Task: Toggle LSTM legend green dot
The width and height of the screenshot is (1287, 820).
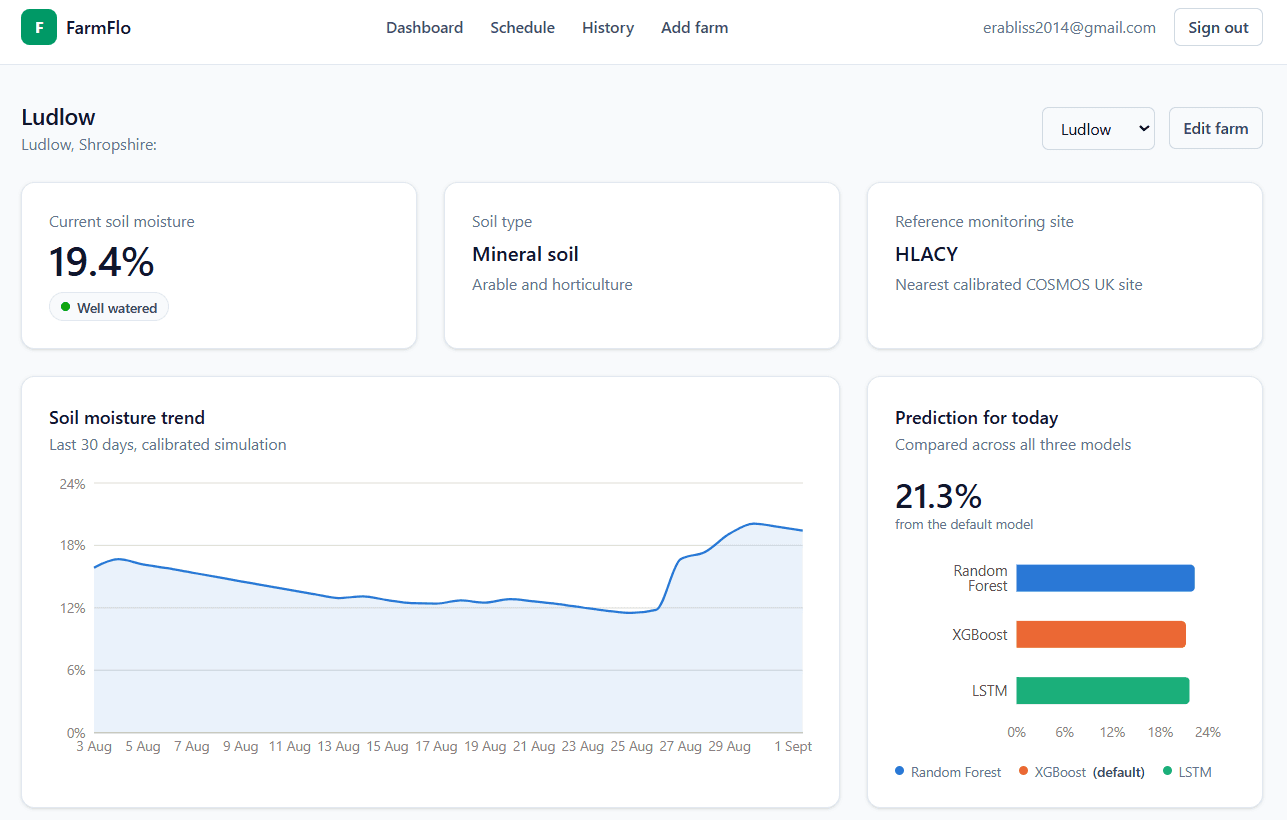Action: coord(1167,771)
